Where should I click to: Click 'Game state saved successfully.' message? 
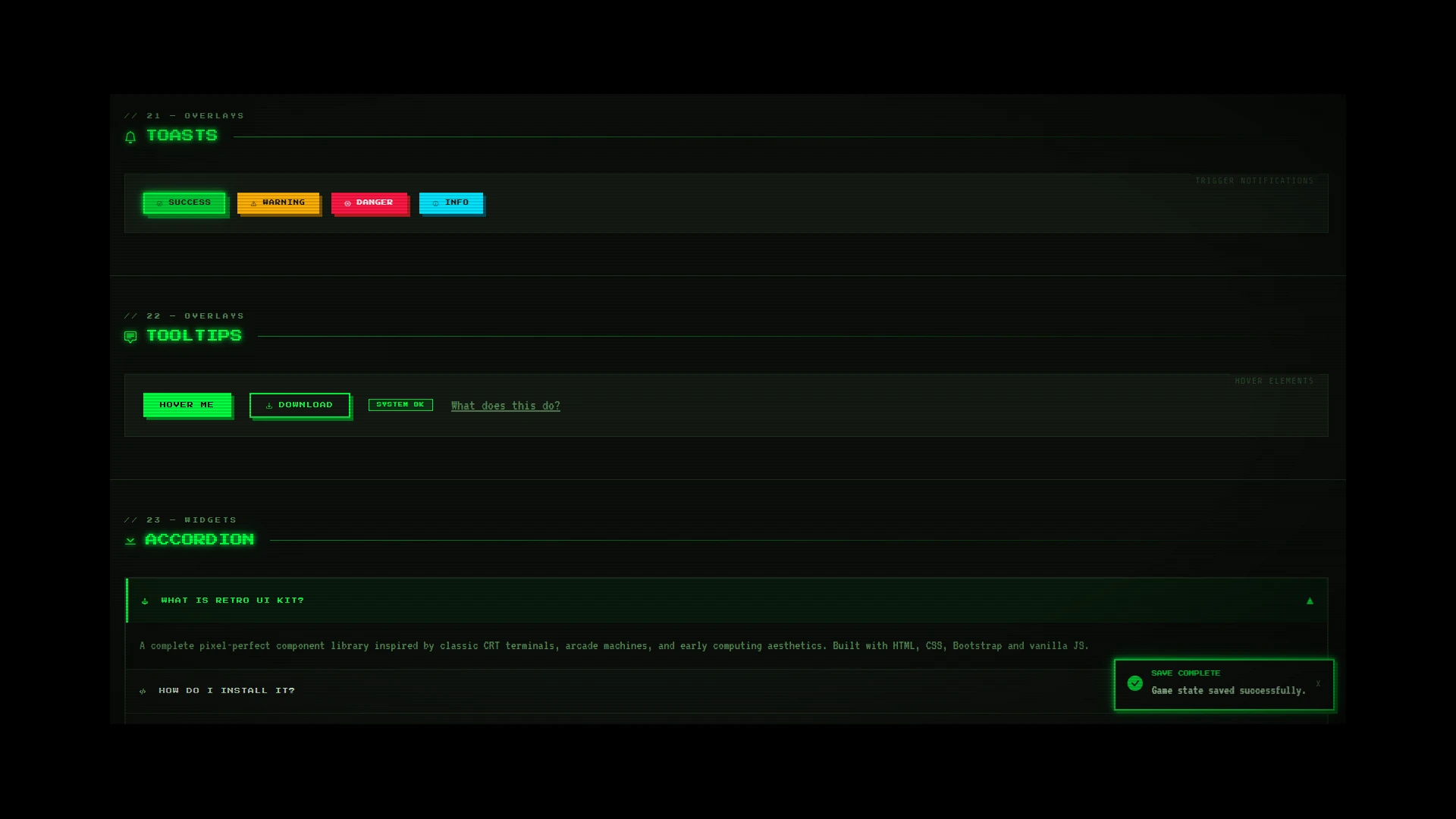(x=1228, y=691)
